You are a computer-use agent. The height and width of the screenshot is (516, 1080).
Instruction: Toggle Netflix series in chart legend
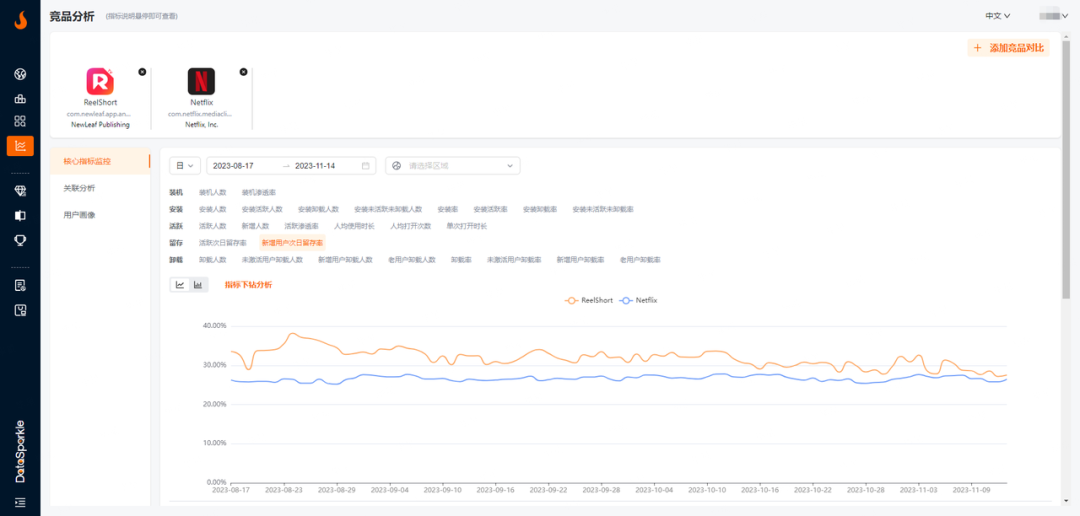click(x=640, y=300)
